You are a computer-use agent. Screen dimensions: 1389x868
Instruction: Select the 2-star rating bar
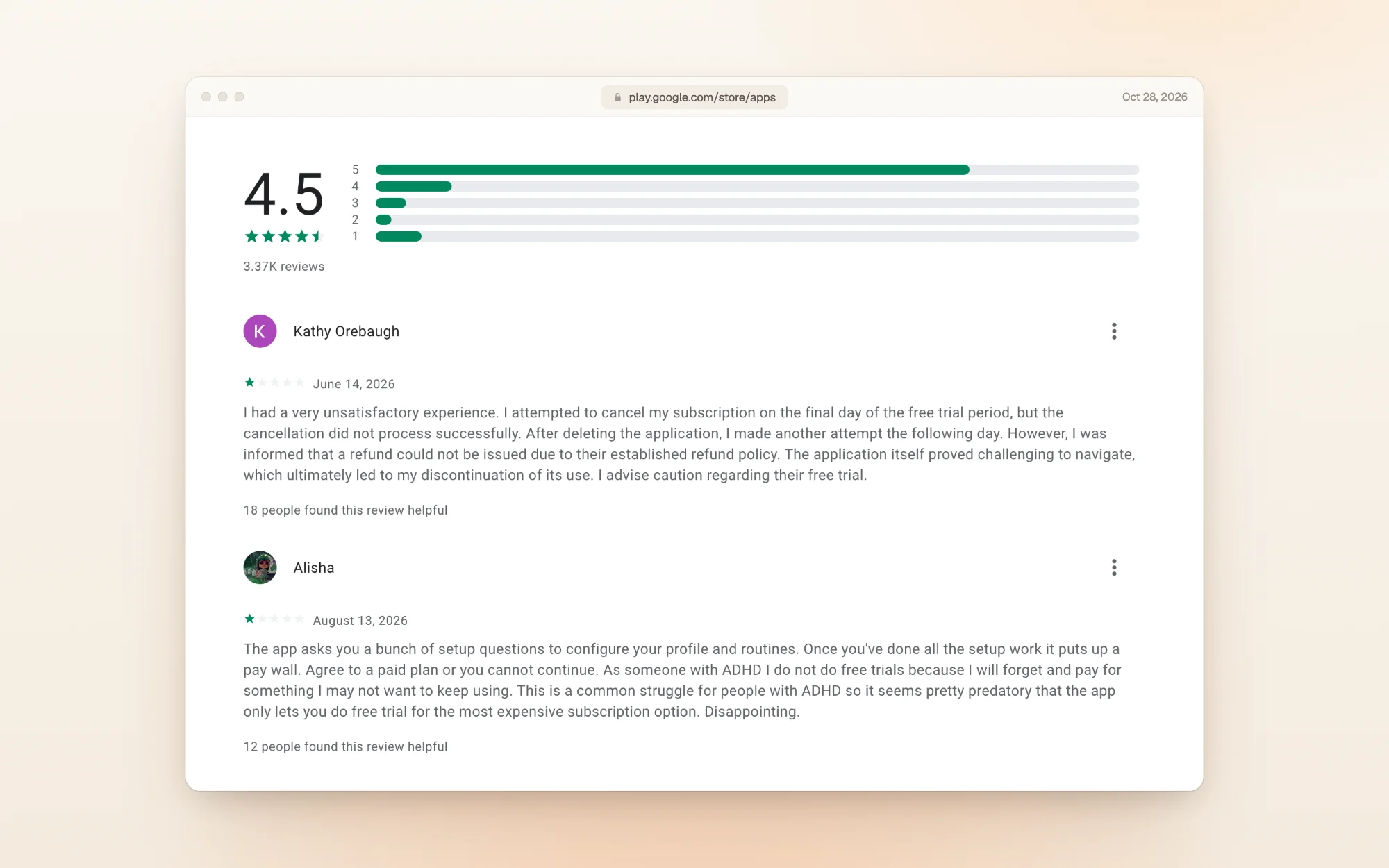[x=757, y=219]
